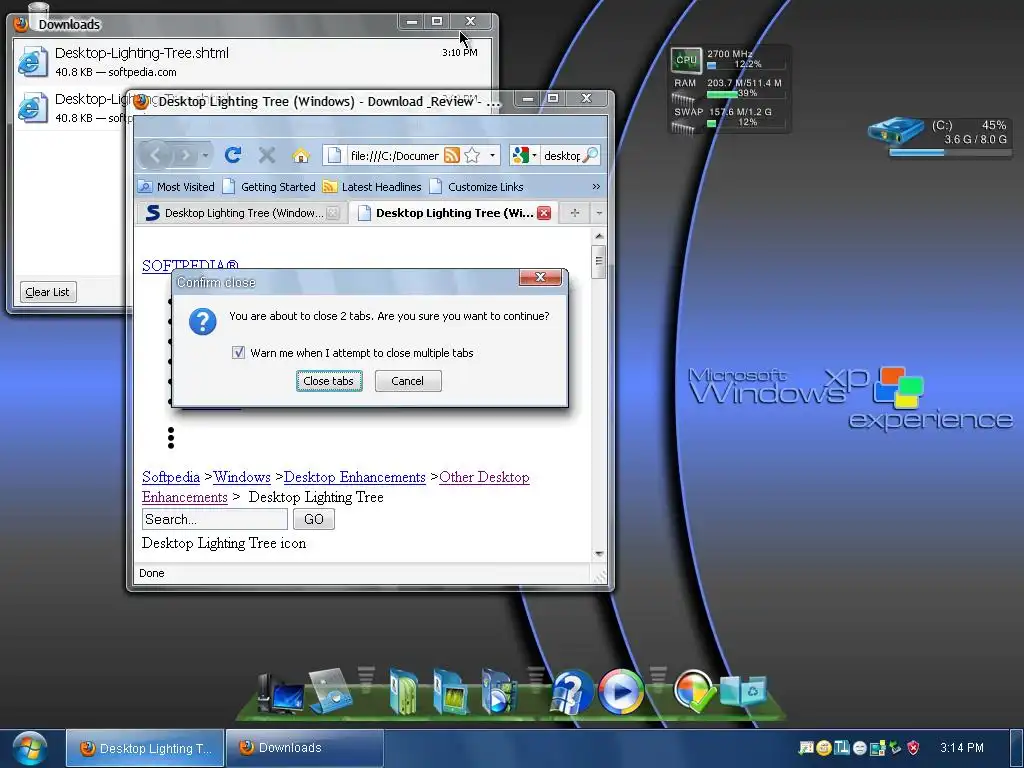Open Windows Media Player from the dock
This screenshot has width=1024, height=768.
[621, 691]
